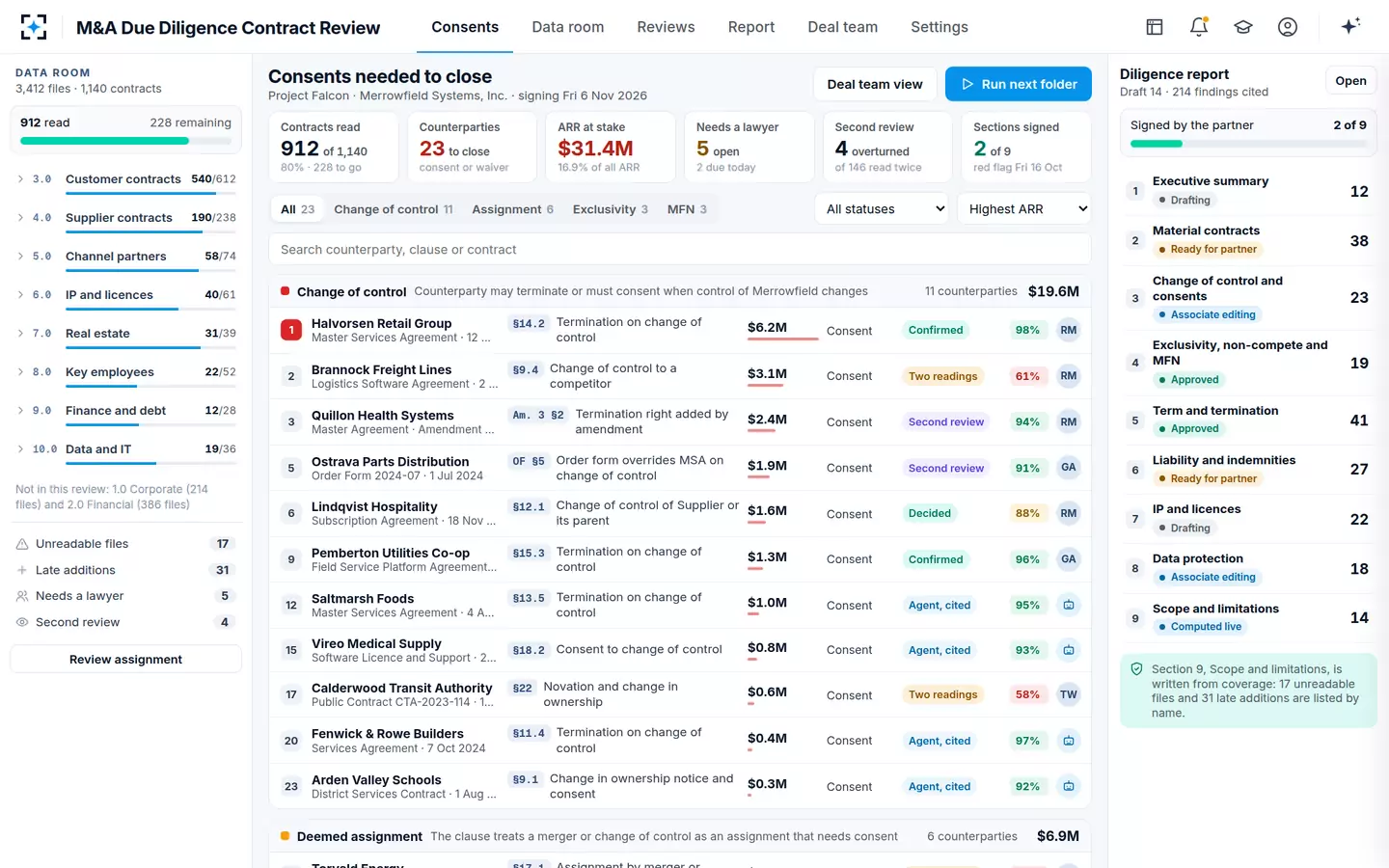This screenshot has height=868, width=1389.
Task: Click the Review assignment button
Action: (125, 660)
